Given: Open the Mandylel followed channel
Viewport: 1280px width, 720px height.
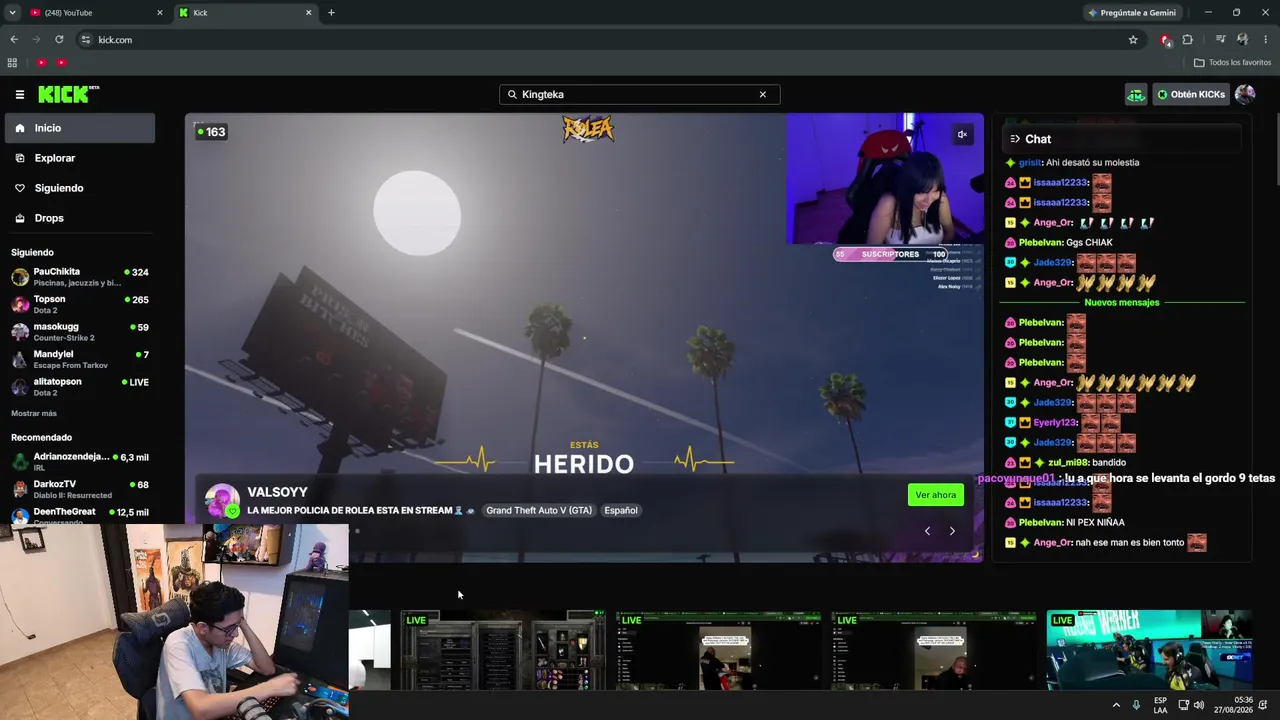Looking at the screenshot, I should [80, 359].
